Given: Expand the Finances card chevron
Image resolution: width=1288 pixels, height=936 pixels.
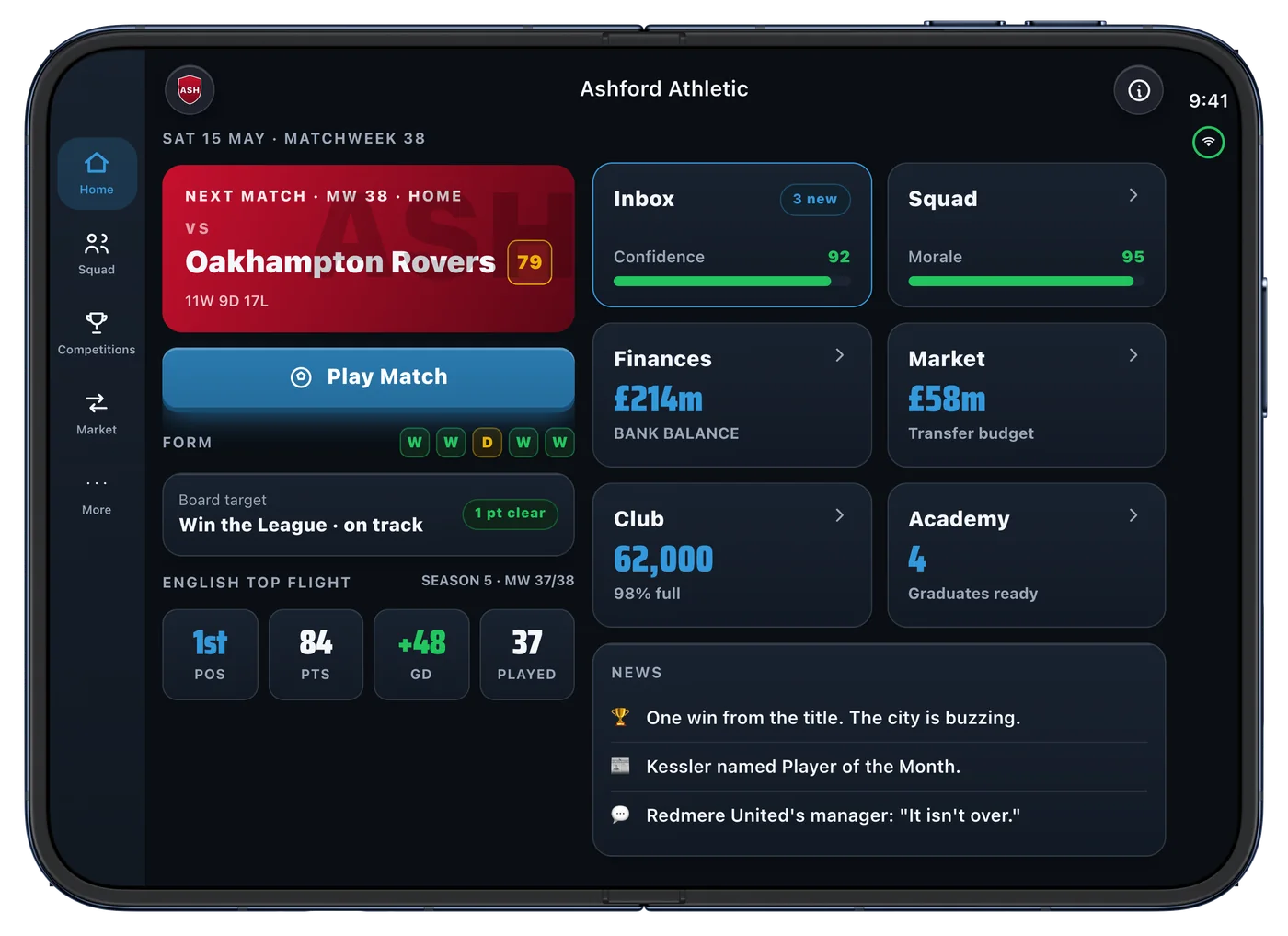Looking at the screenshot, I should pos(839,355).
